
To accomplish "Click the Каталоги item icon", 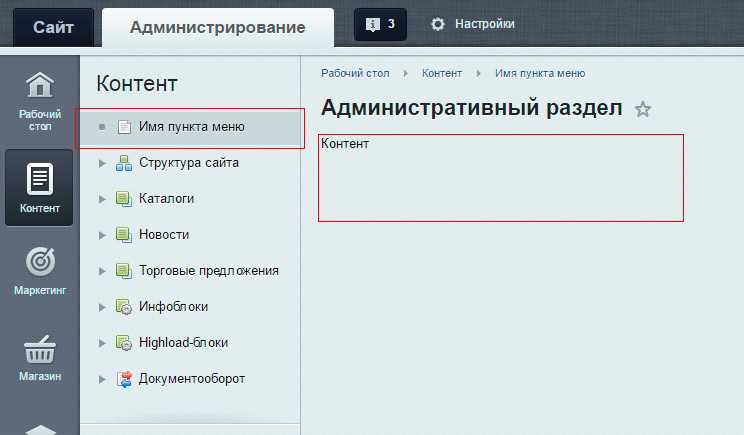I will coord(124,199).
